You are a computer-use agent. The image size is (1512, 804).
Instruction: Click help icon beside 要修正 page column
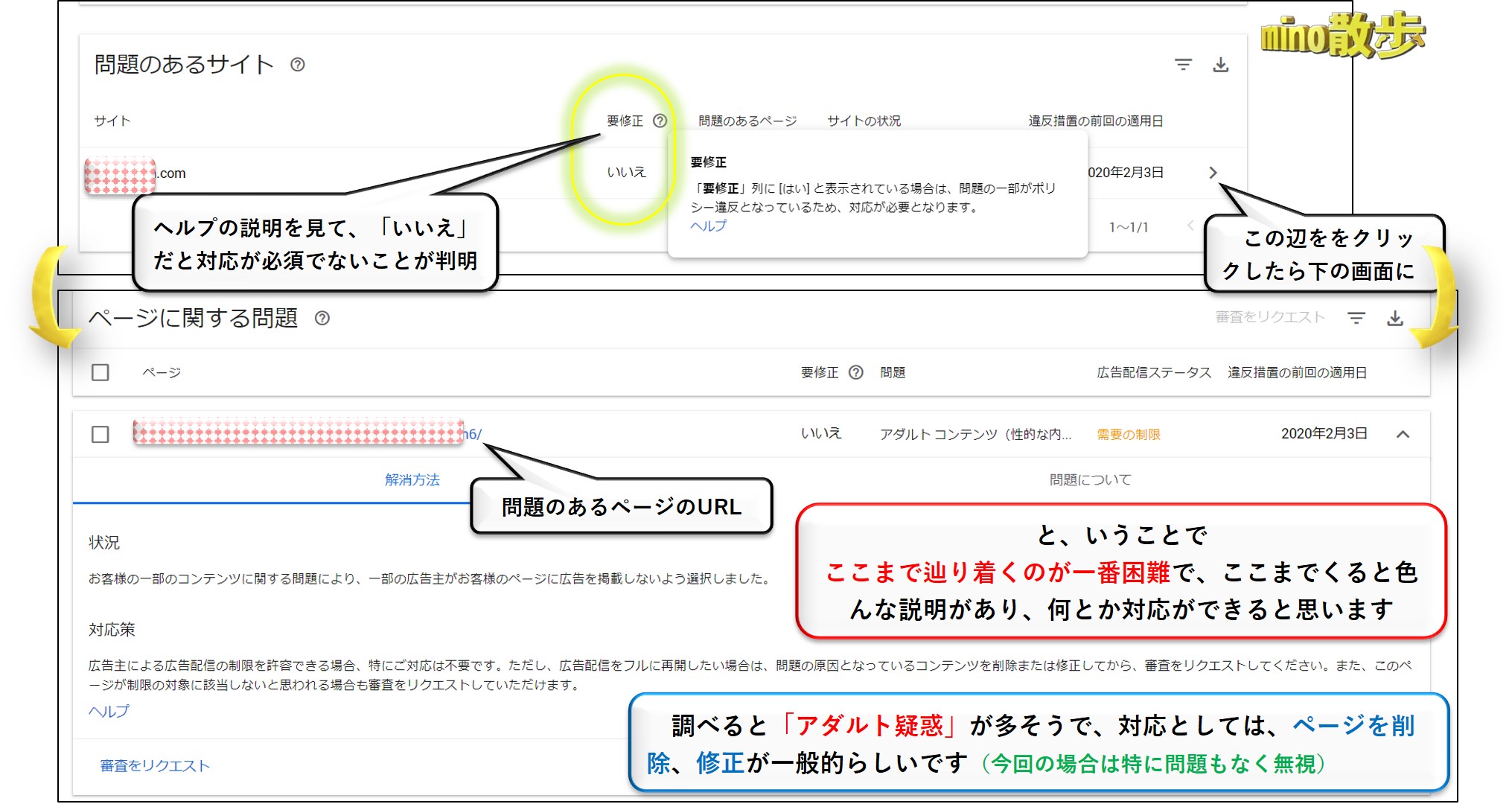856,372
